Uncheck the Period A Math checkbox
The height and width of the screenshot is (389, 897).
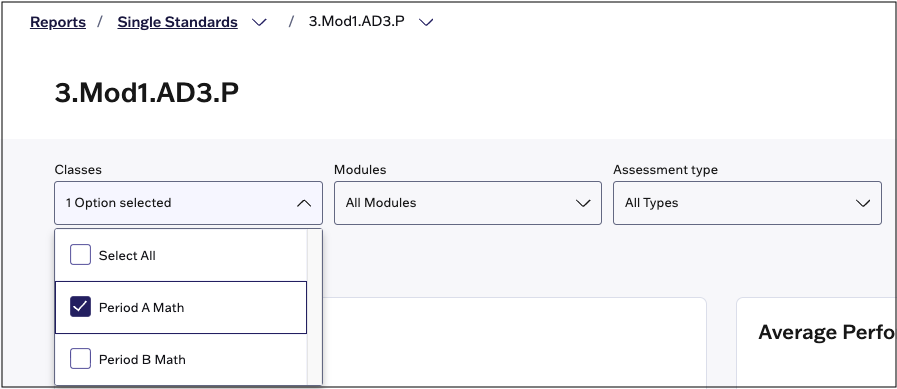(81, 307)
